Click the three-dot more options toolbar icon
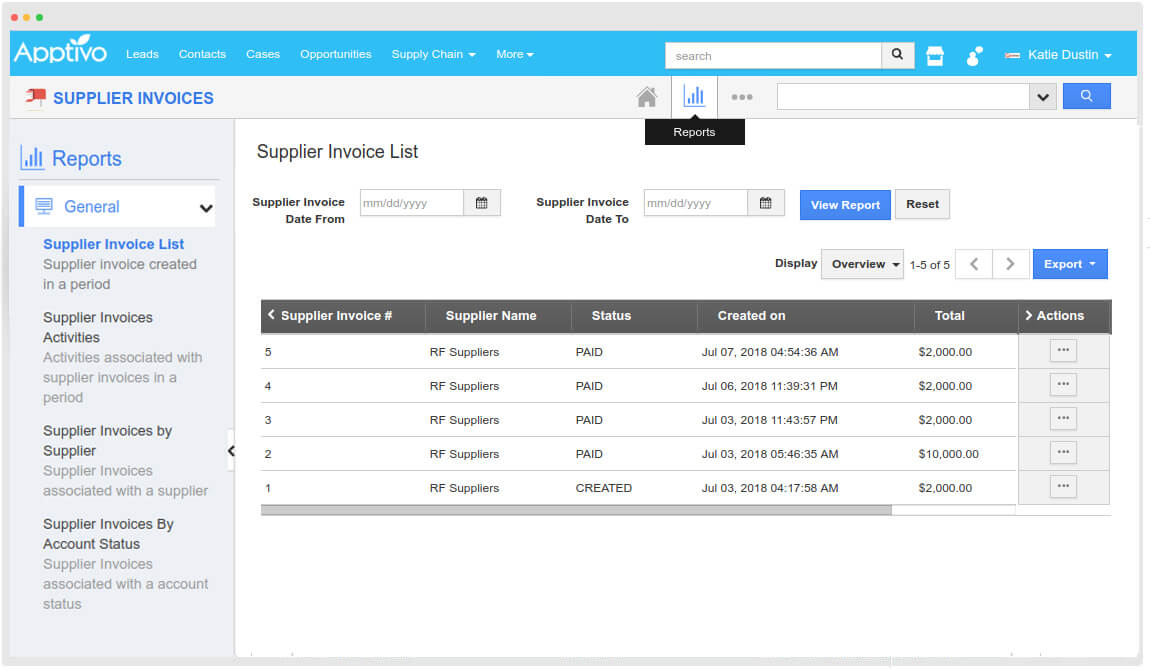1150x670 pixels. point(741,97)
